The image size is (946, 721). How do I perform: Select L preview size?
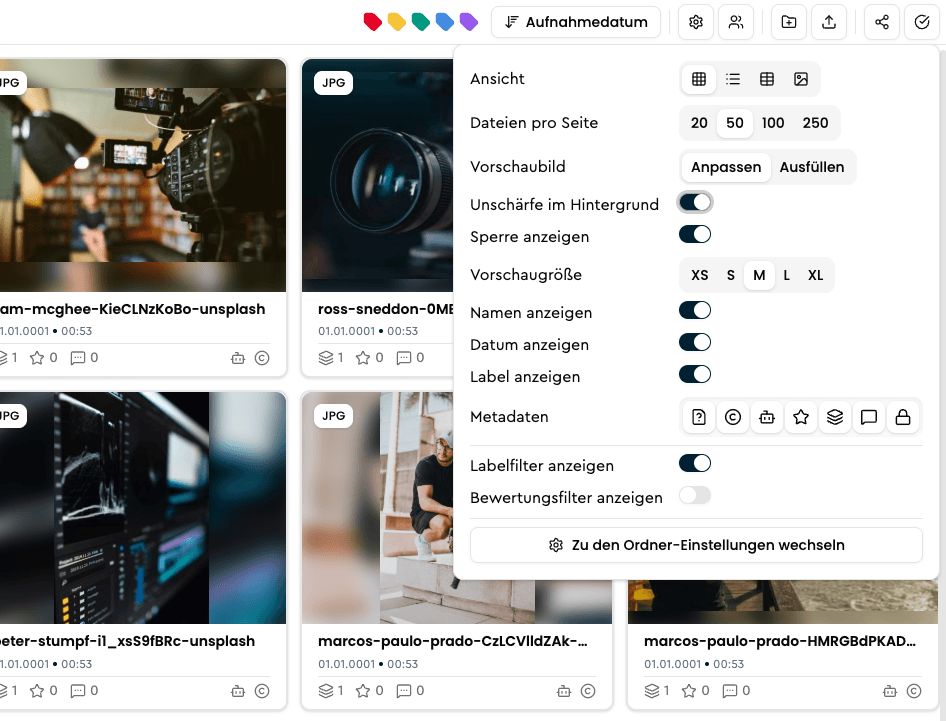[786, 275]
